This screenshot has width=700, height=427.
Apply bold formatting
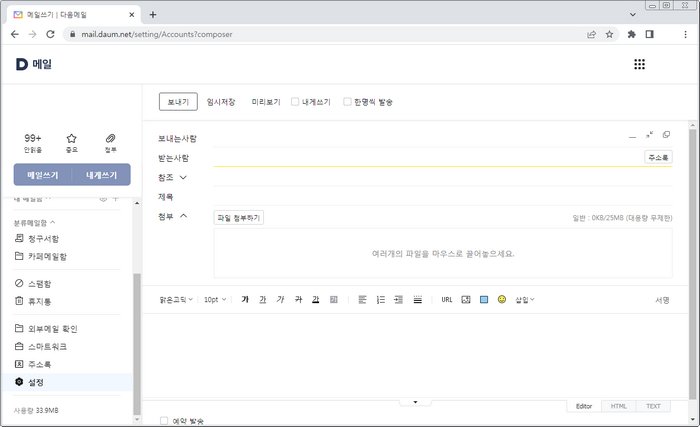[245, 300]
